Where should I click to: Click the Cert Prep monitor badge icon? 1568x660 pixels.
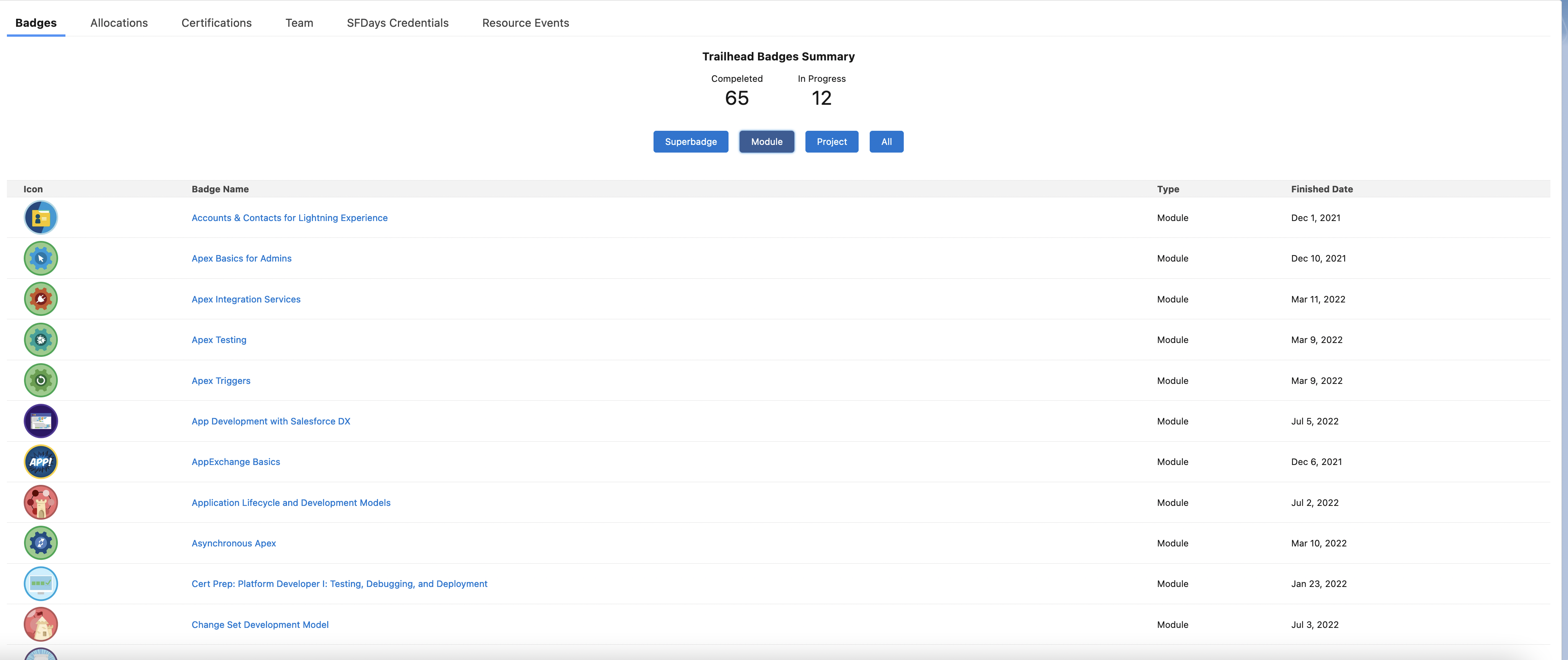(x=40, y=584)
